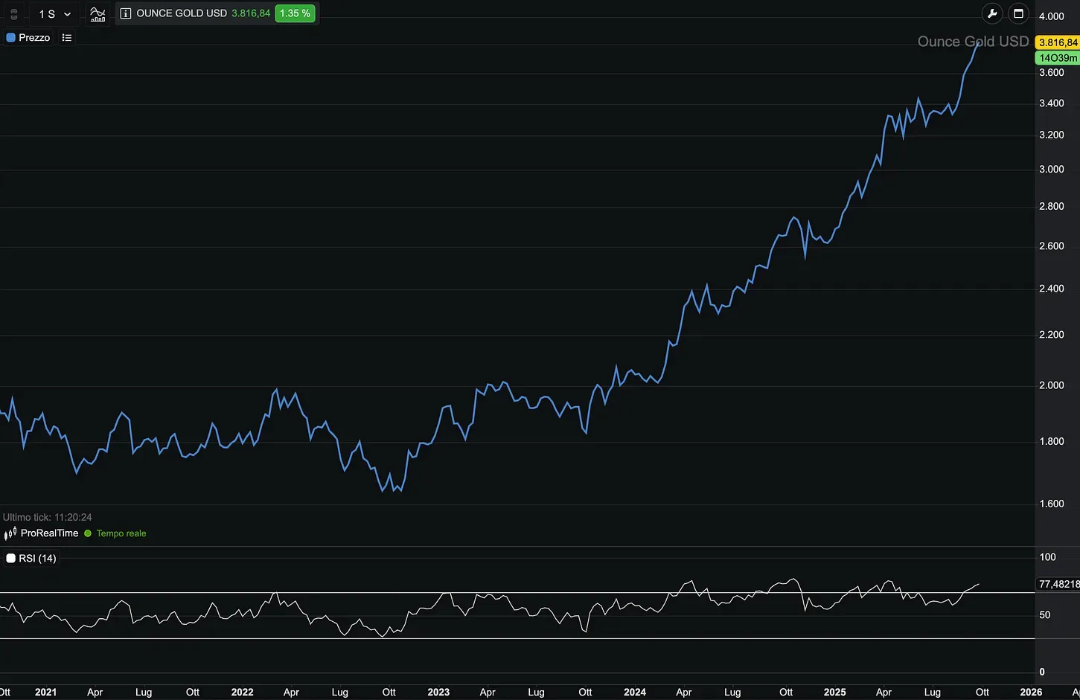Viewport: 1080px width, 700px height.
Task: Click the 2024 label on the time axis
Action: pos(634,692)
